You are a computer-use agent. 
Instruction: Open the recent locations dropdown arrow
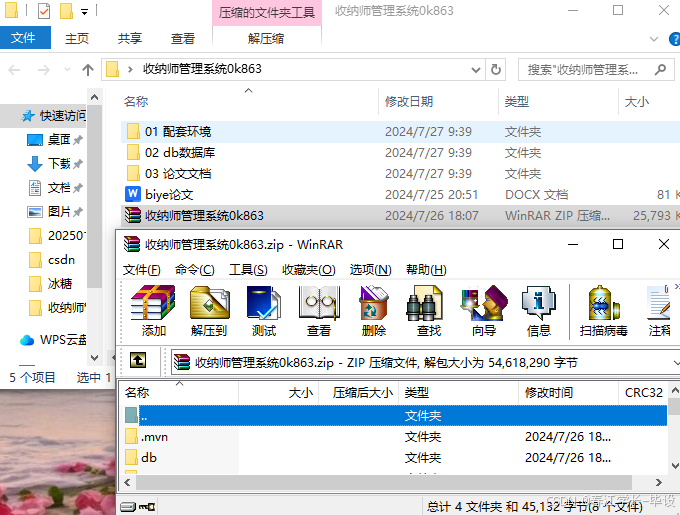click(67, 69)
